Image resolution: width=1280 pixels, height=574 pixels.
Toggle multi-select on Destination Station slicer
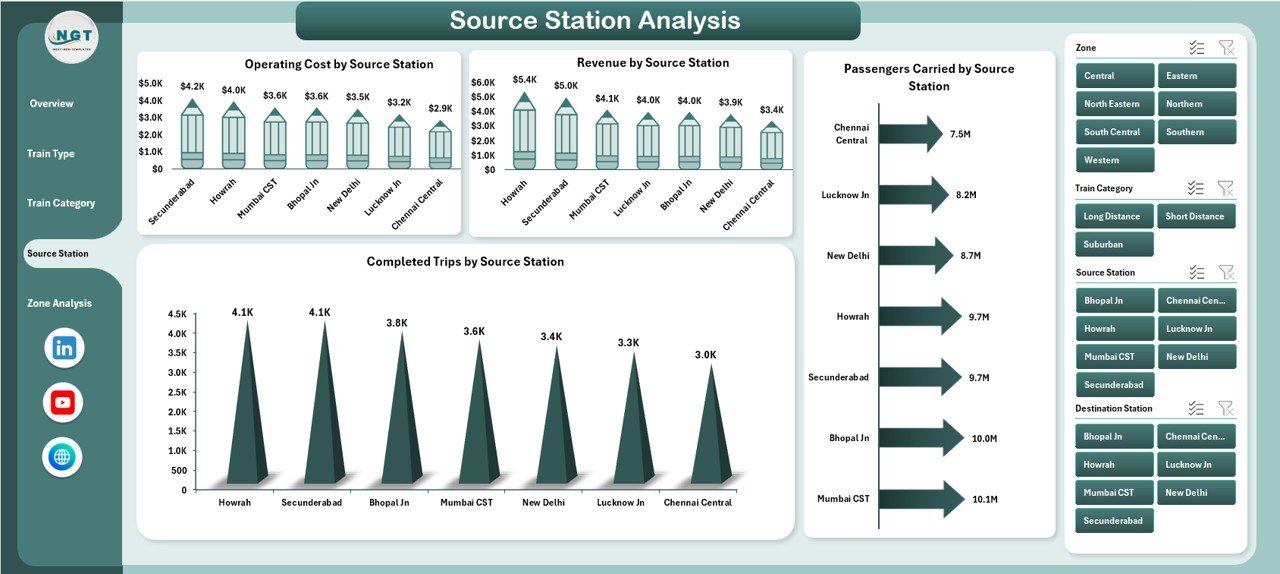(1196, 408)
